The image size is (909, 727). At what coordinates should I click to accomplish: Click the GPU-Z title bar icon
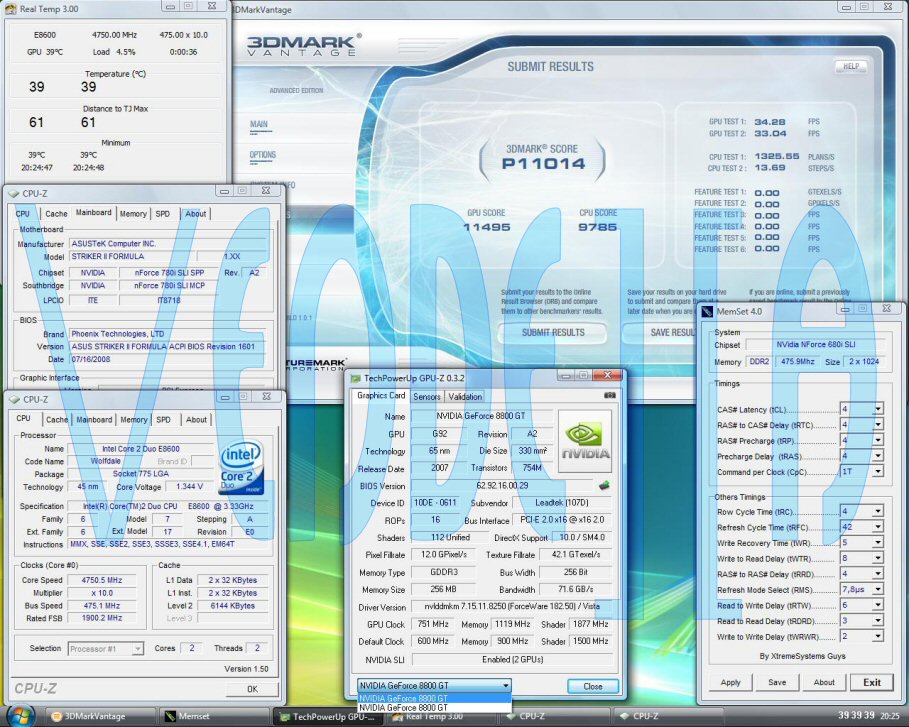click(356, 378)
